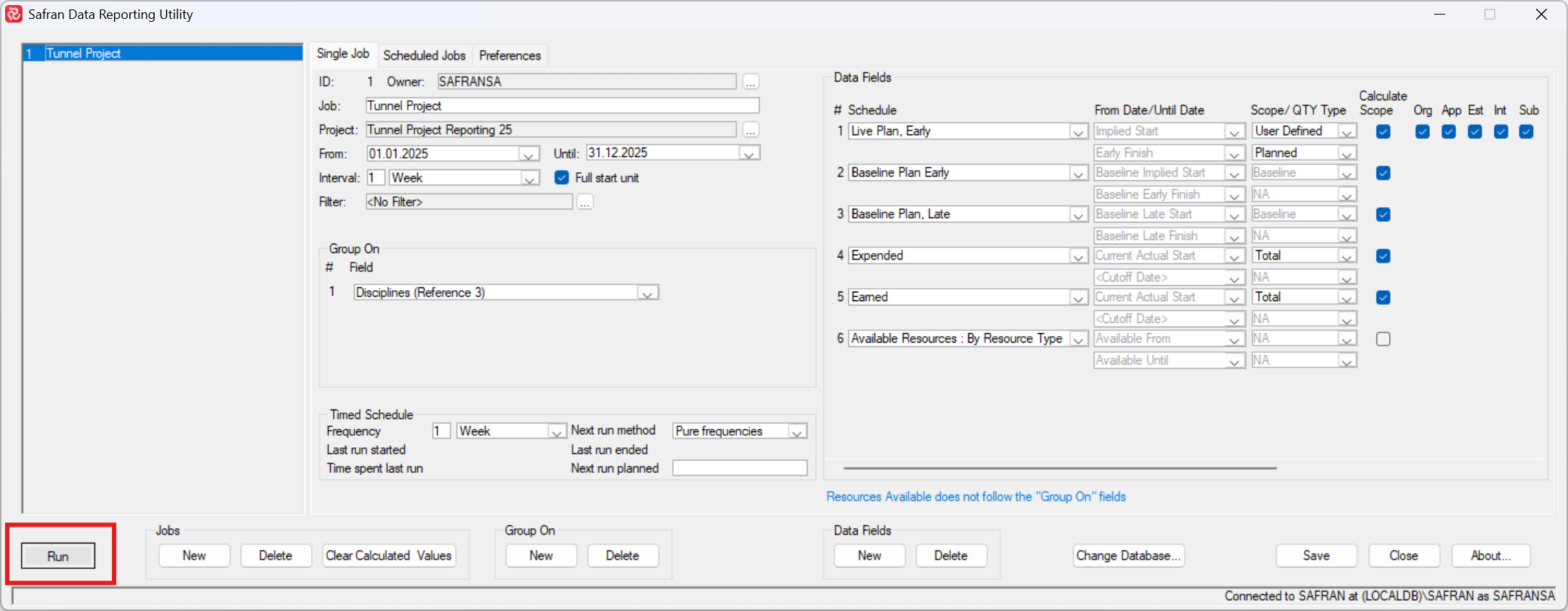Open the From date dropdown
The height and width of the screenshot is (611, 1568).
point(529,154)
